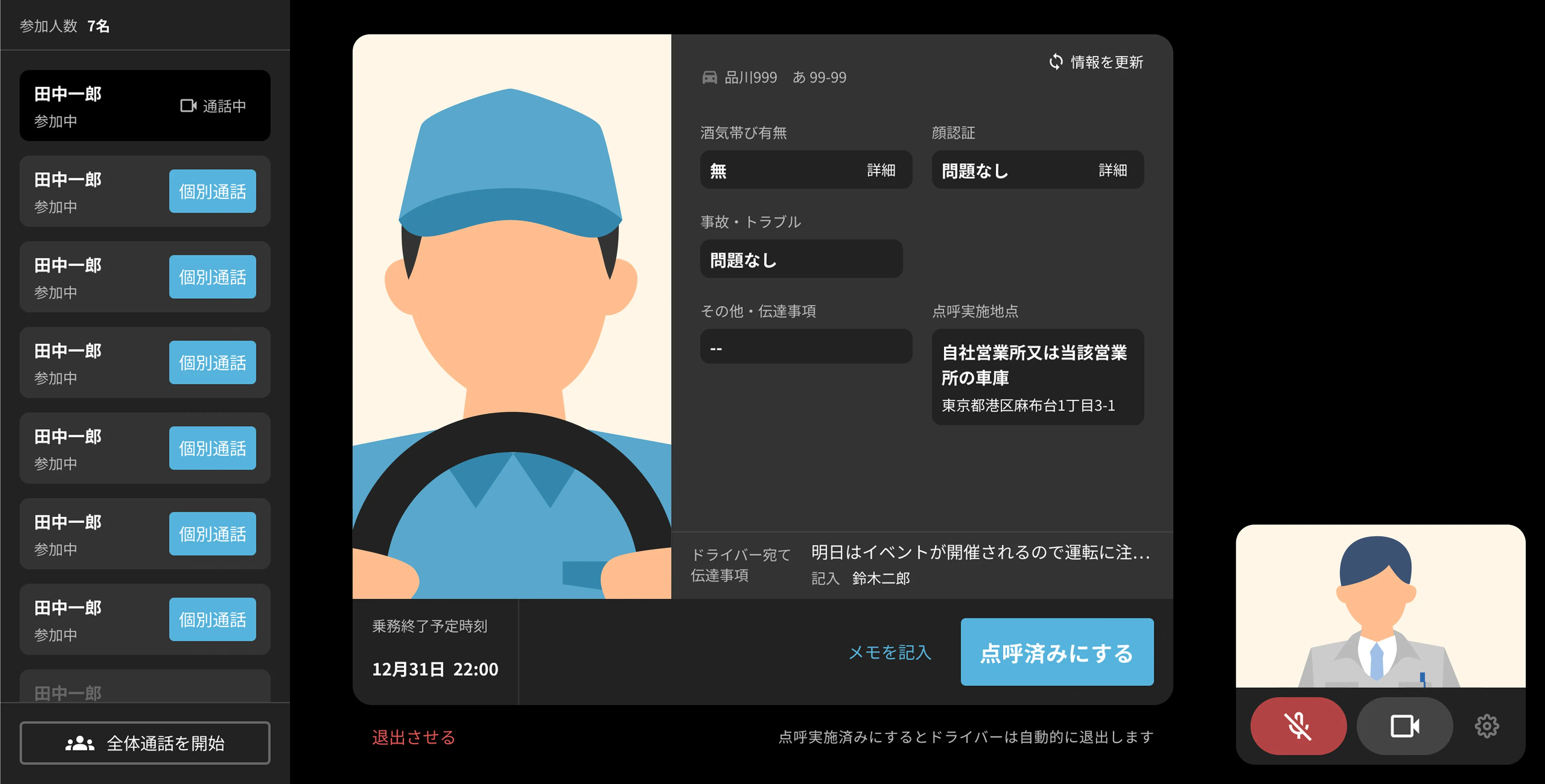The width and height of the screenshot is (1545, 784).
Task: Click the refresh icon beside 情報を更新
Action: point(1056,62)
